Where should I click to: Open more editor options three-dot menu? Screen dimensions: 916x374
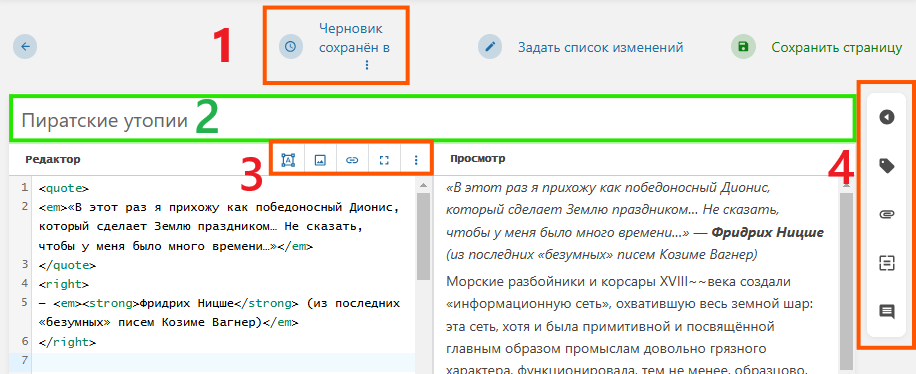(416, 160)
